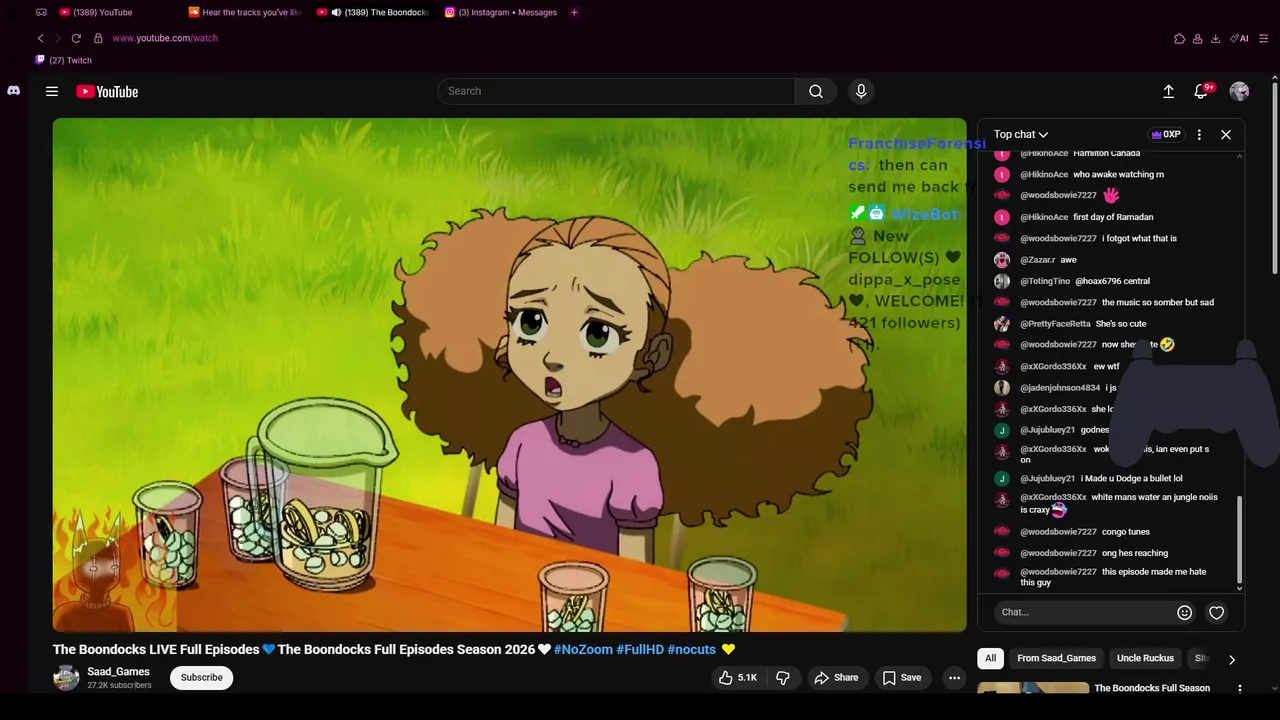Click chat message 'first day of Ramadan'
This screenshot has height=720, width=1280.
coord(1113,217)
